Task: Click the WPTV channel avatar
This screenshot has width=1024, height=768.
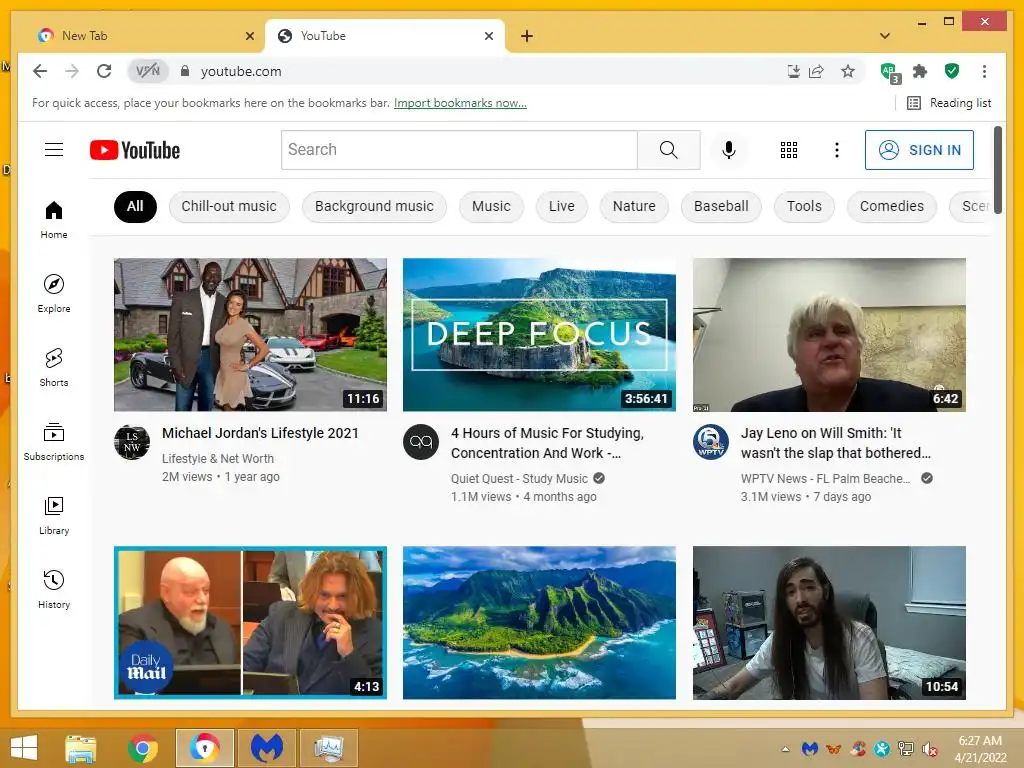Action: point(711,442)
